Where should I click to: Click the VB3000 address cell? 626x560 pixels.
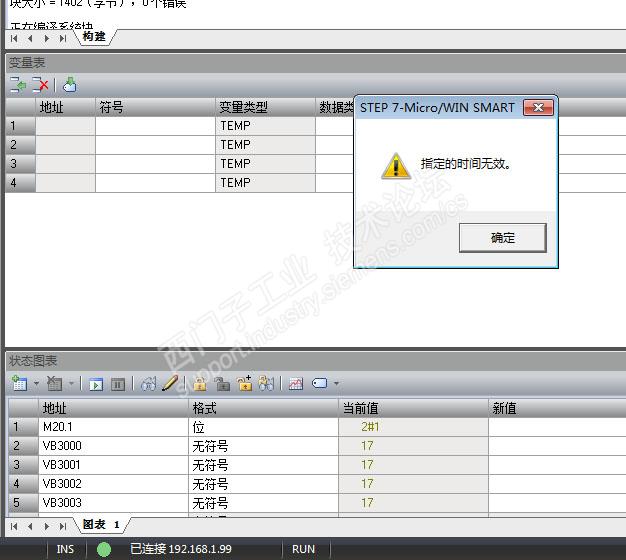[x=113, y=446]
